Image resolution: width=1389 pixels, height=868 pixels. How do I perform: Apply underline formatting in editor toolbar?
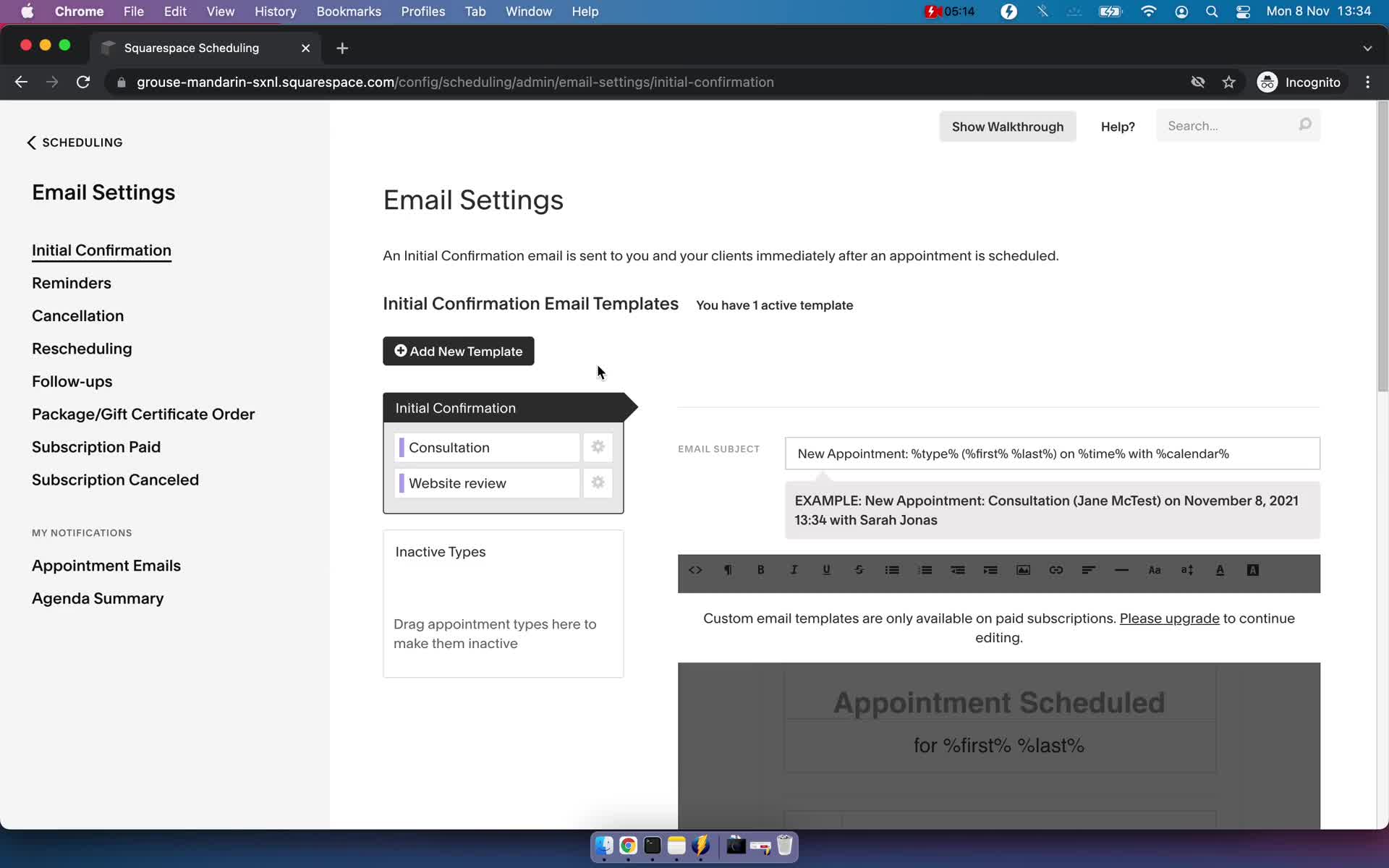pyautogui.click(x=826, y=570)
